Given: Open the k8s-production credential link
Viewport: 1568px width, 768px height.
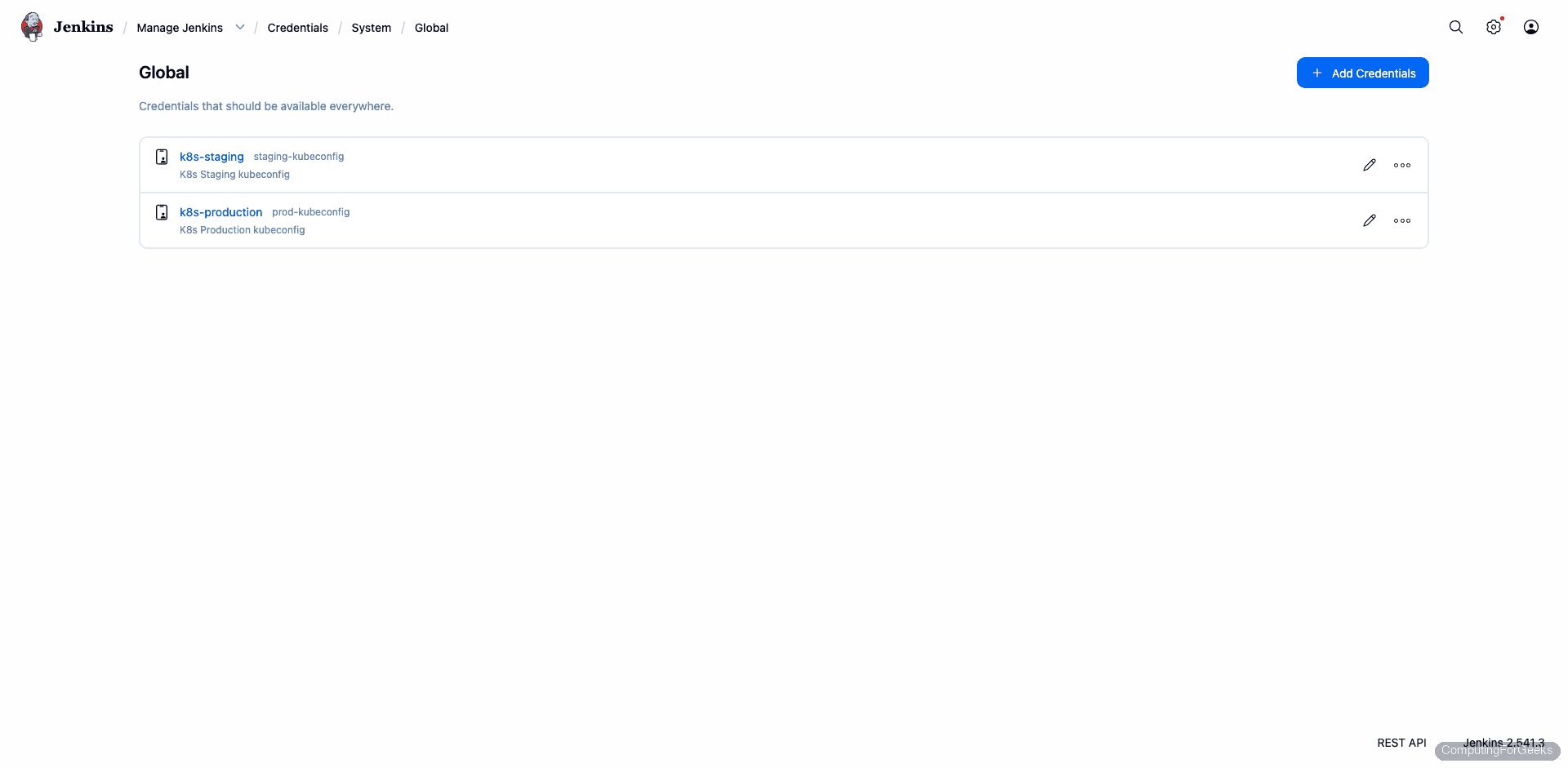Looking at the screenshot, I should click(x=220, y=212).
